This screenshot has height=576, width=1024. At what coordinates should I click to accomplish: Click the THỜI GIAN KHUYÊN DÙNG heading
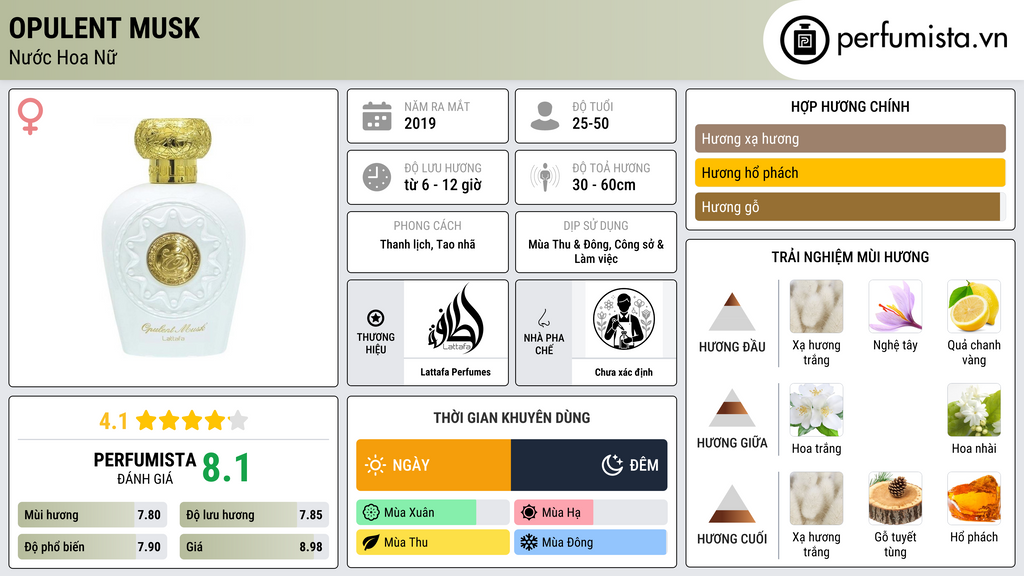coord(511,417)
